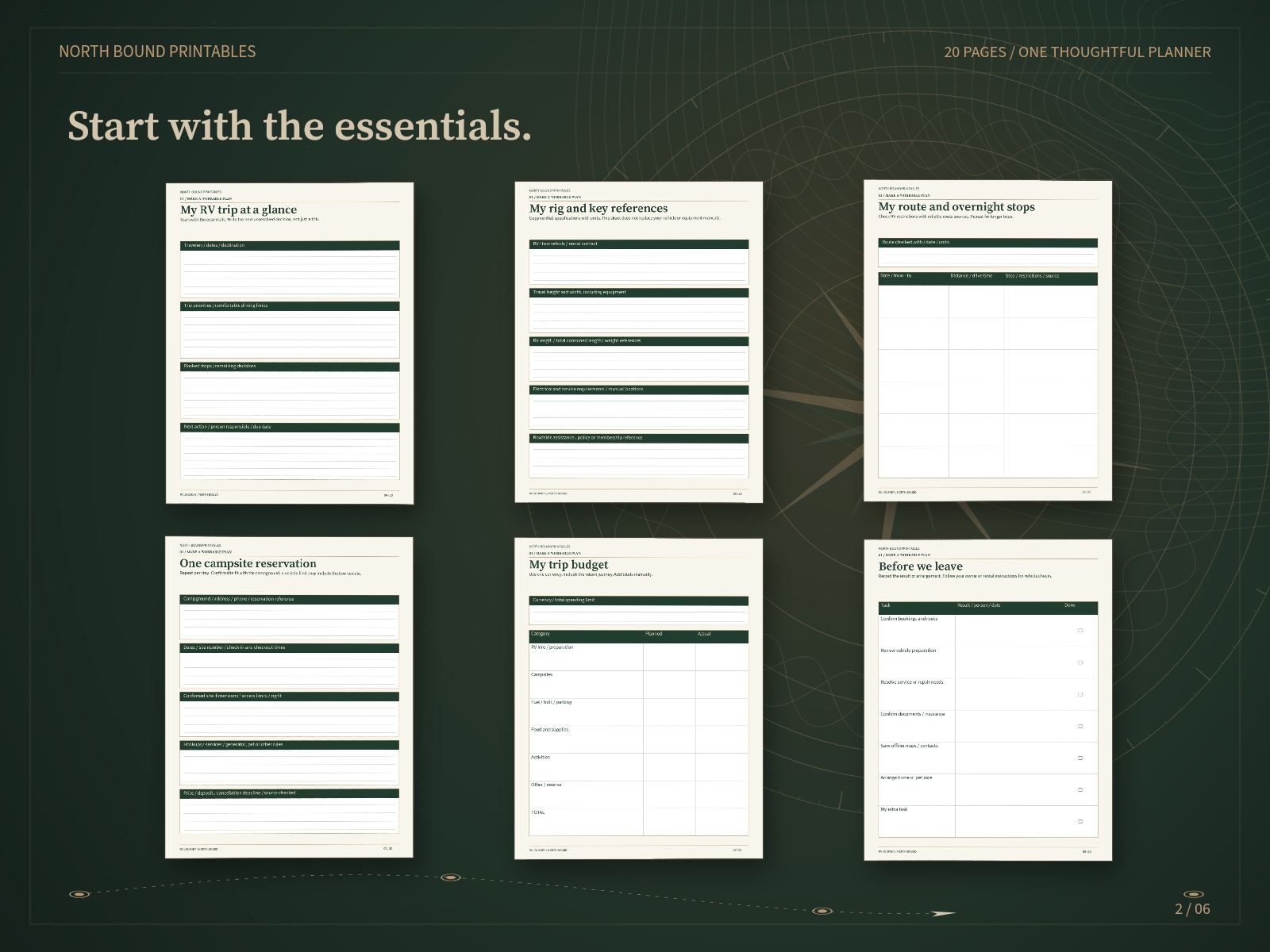Click the 'Result / person / date' column header
Image resolution: width=1270 pixels, height=952 pixels.
click(979, 605)
